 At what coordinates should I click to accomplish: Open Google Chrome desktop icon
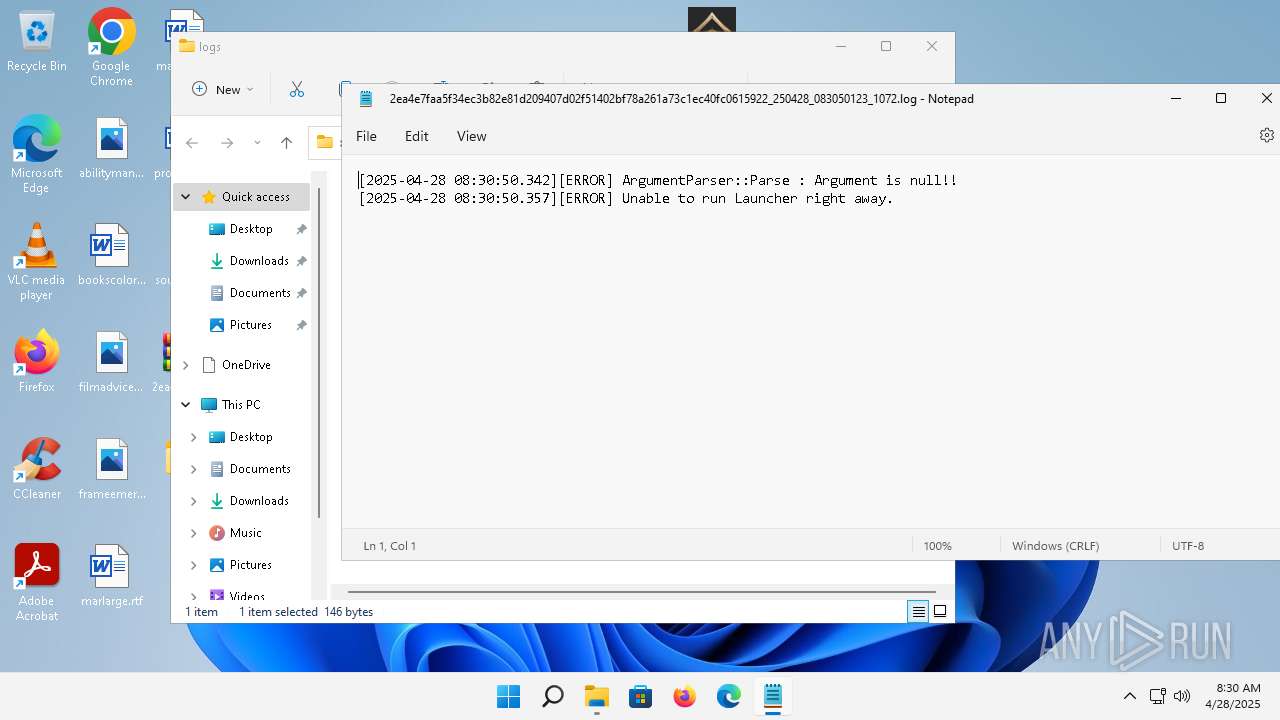click(x=111, y=48)
